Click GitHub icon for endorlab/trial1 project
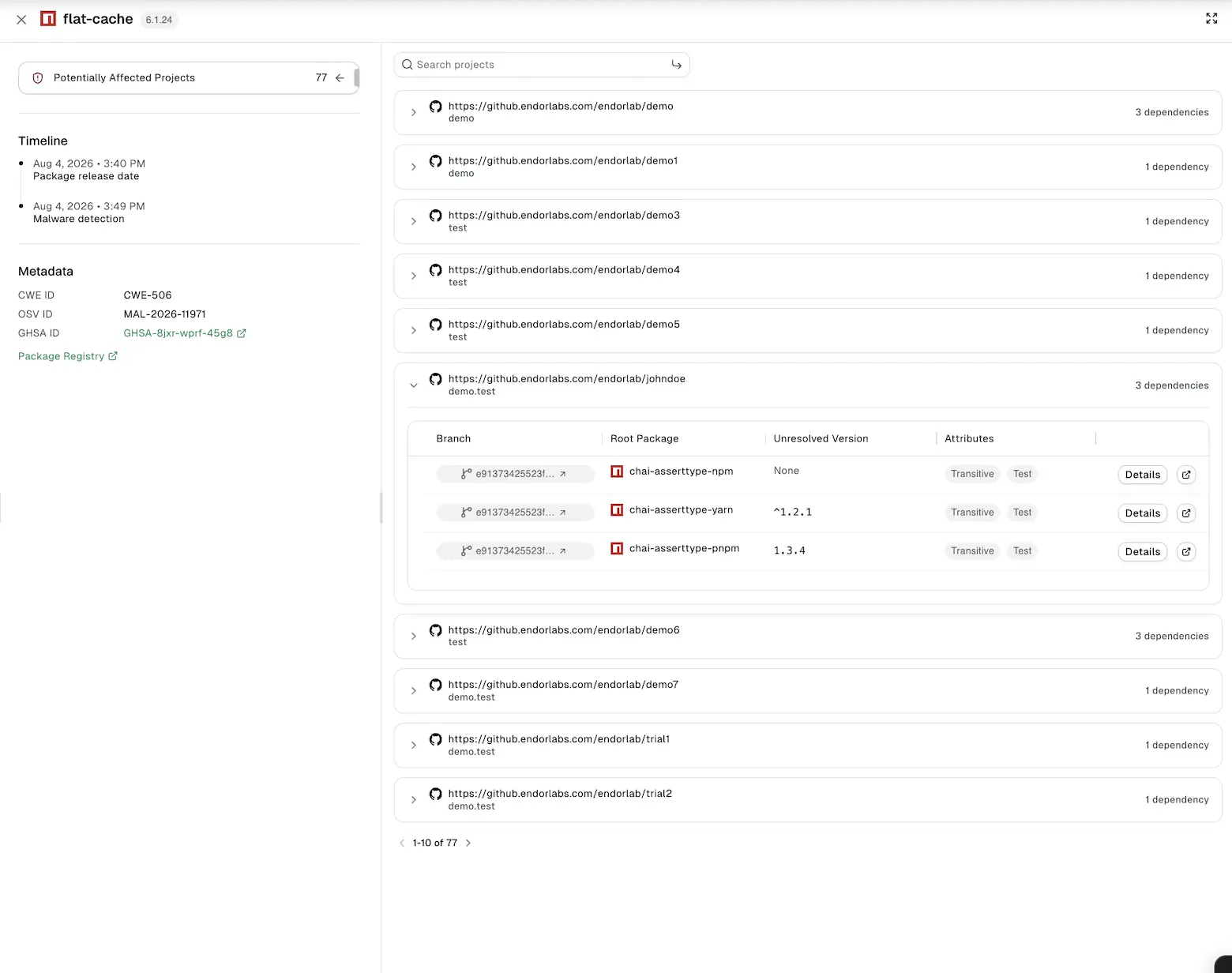Image resolution: width=1232 pixels, height=973 pixels. pos(435,739)
